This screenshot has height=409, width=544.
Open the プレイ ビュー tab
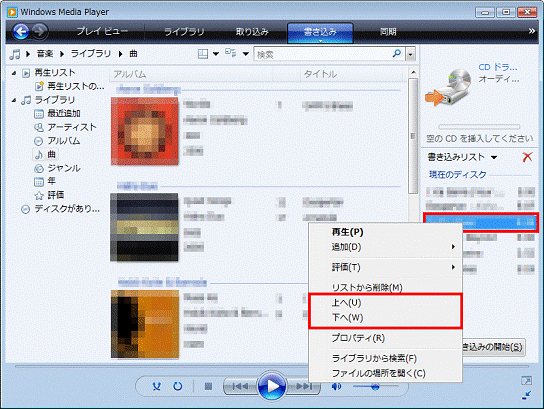click(102, 32)
